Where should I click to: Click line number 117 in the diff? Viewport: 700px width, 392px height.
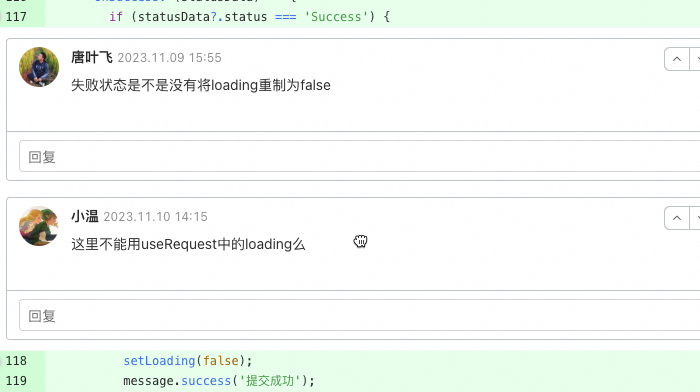coord(17,17)
